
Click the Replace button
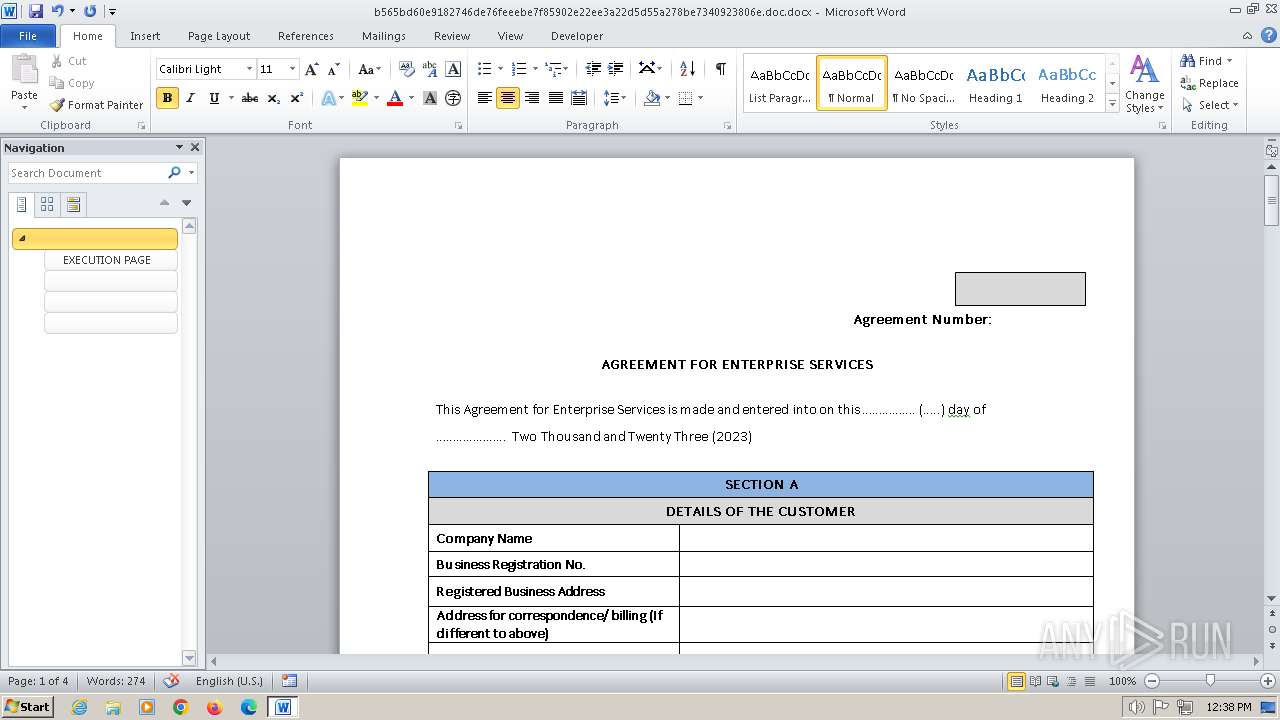click(1209, 83)
